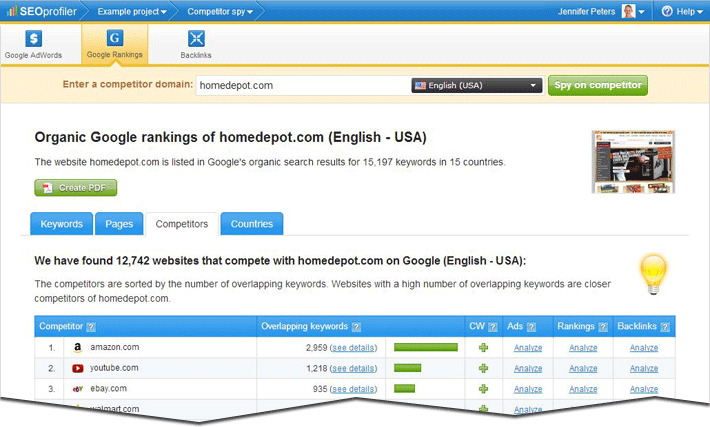The width and height of the screenshot is (710, 427).
Task: Open the Google AdWords section
Action: (34, 44)
